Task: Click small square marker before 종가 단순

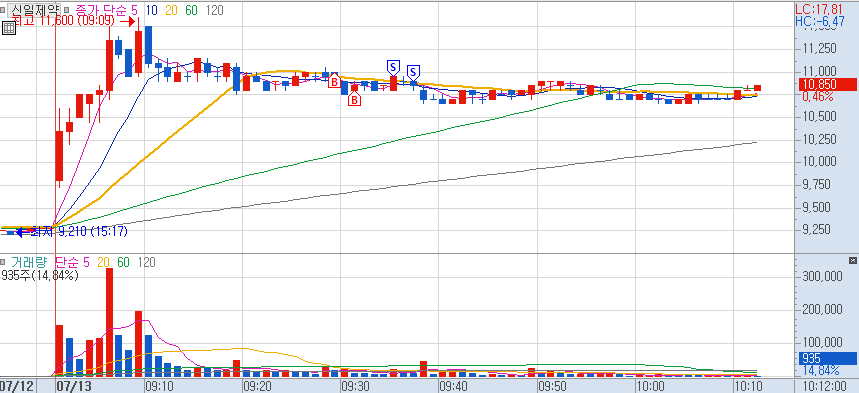Action: (66, 9)
